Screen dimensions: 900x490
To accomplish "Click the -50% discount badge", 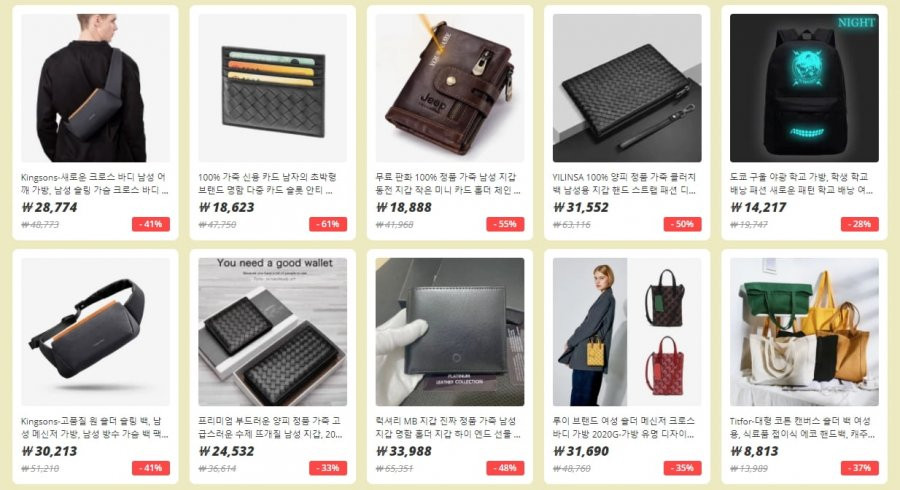I will (682, 224).
